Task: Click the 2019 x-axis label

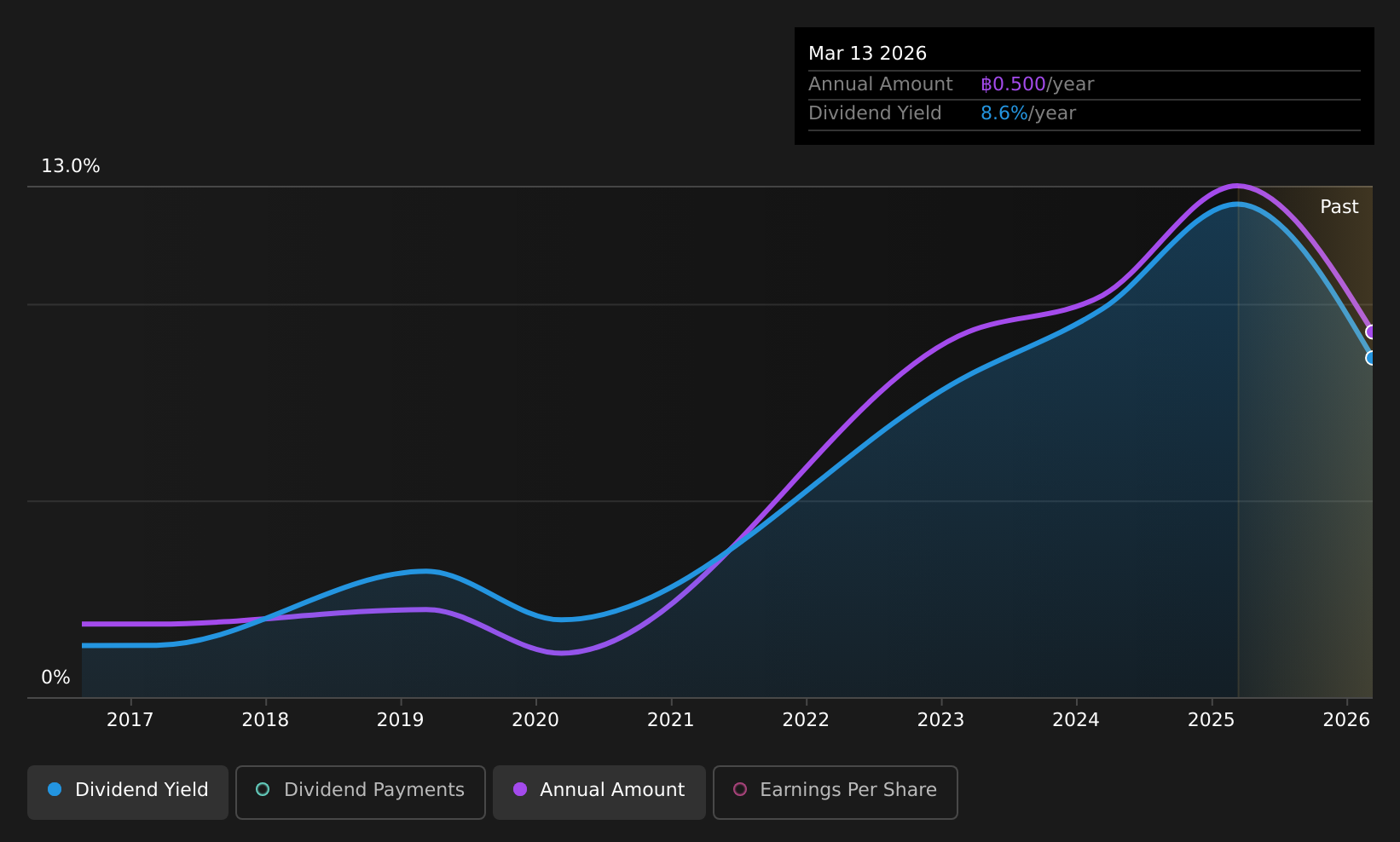Action: tap(401, 720)
